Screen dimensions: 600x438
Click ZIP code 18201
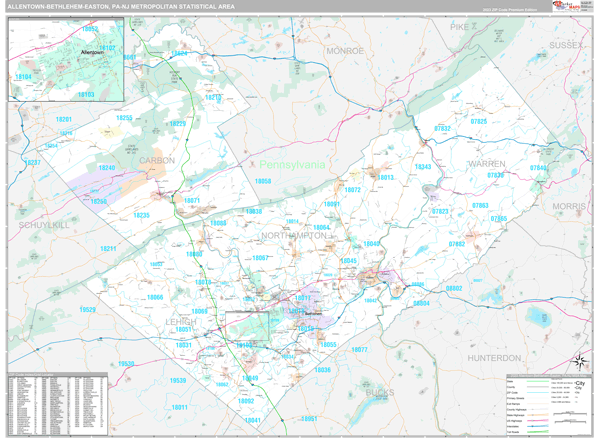click(64, 119)
